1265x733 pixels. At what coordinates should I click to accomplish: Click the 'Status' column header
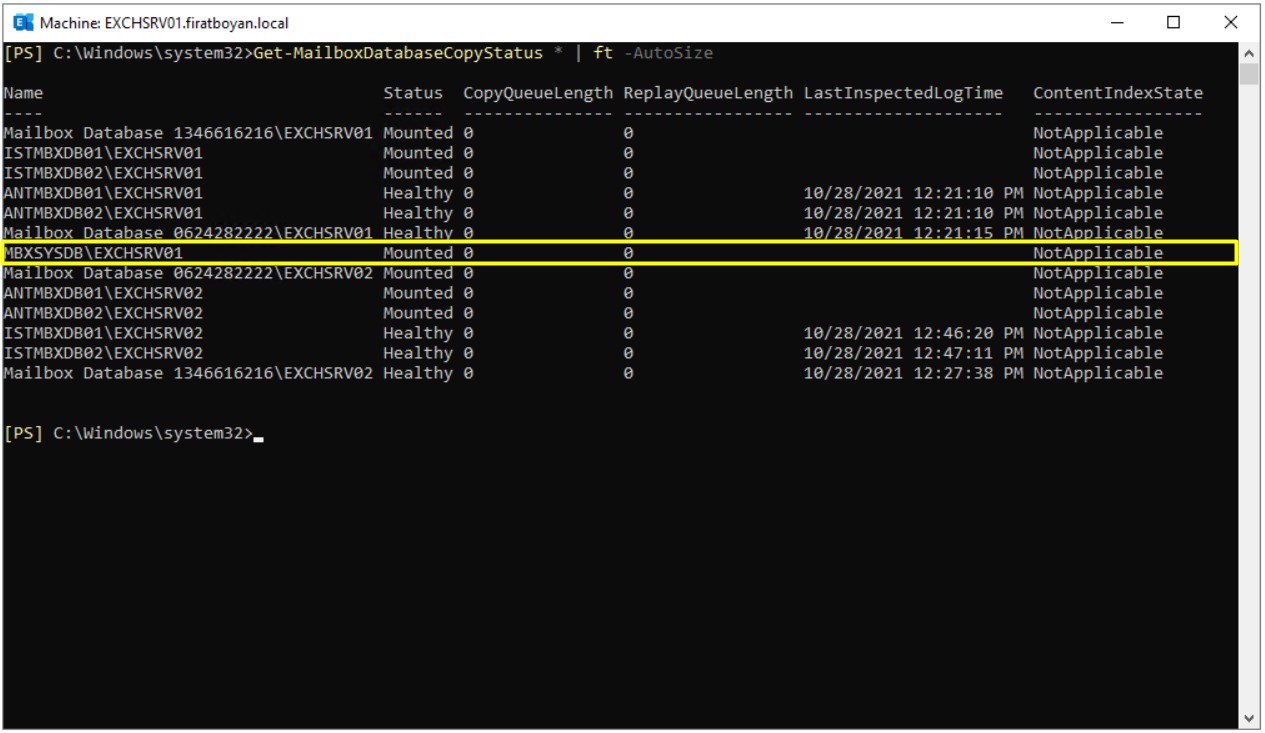[414, 93]
